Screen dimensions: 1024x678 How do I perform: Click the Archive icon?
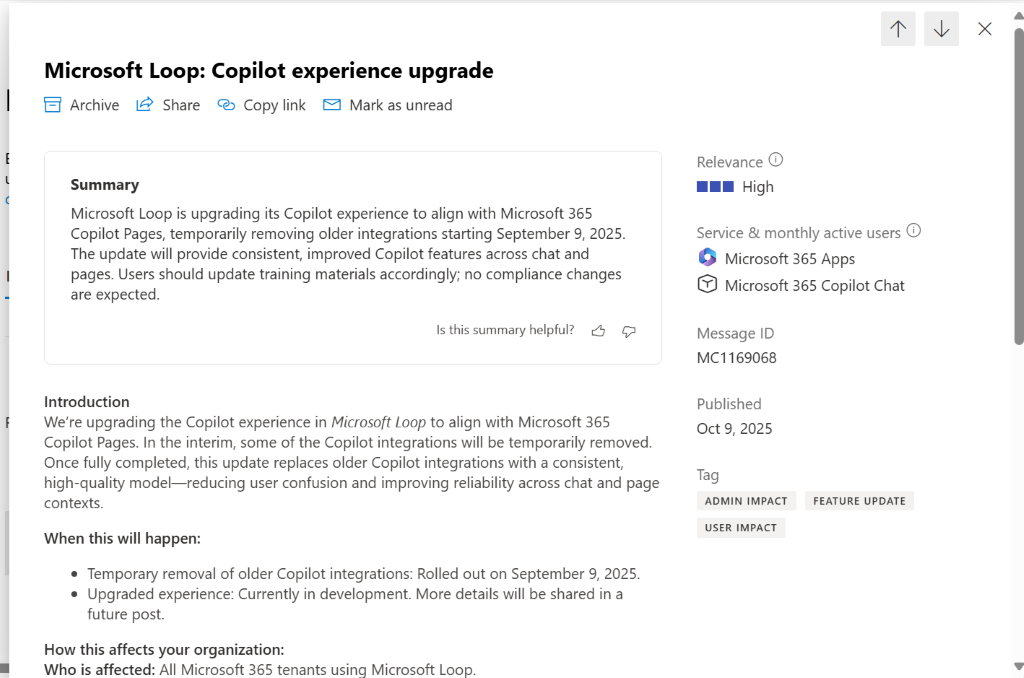click(x=52, y=105)
